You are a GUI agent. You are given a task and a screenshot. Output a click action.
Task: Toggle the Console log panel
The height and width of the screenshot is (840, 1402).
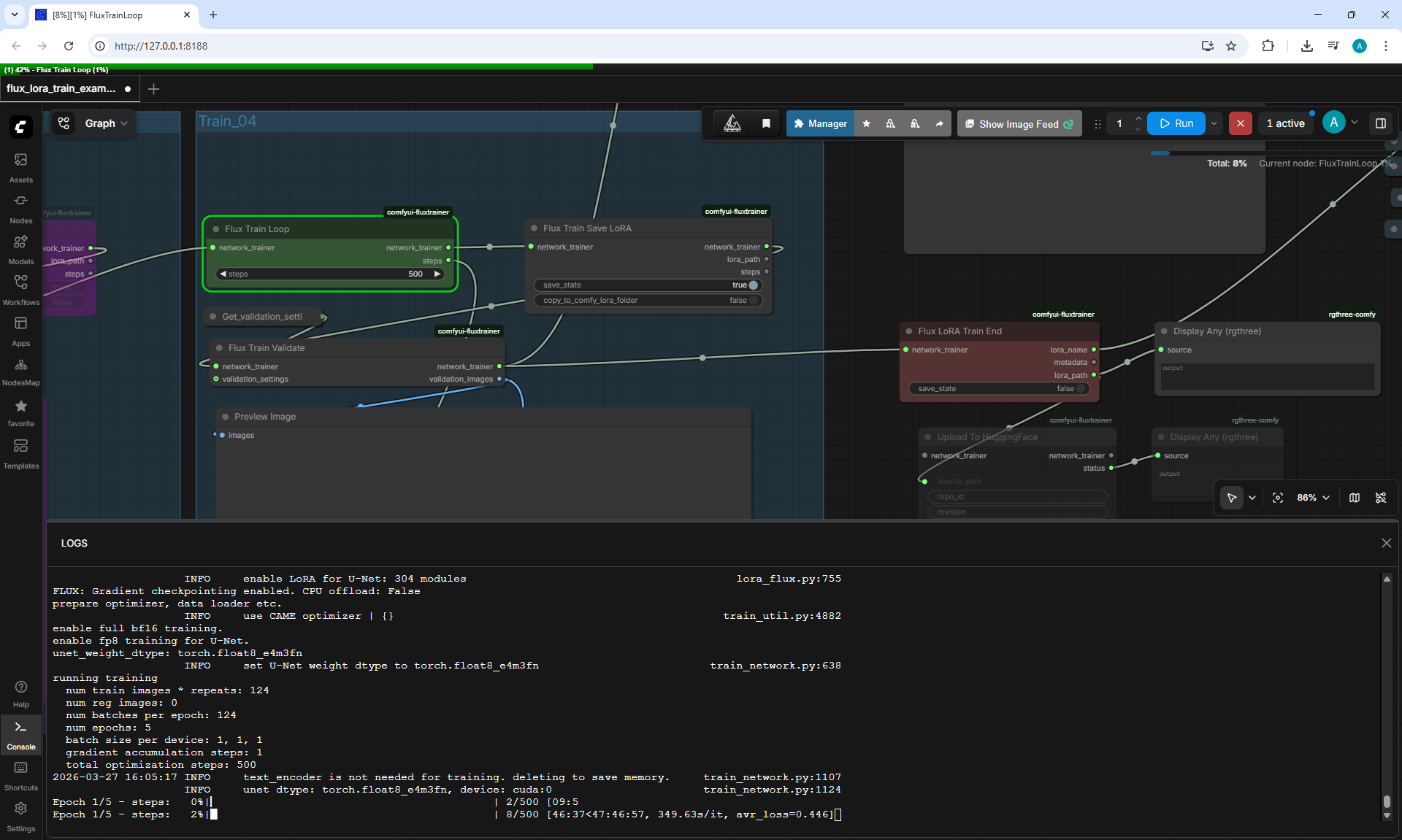coord(20,734)
